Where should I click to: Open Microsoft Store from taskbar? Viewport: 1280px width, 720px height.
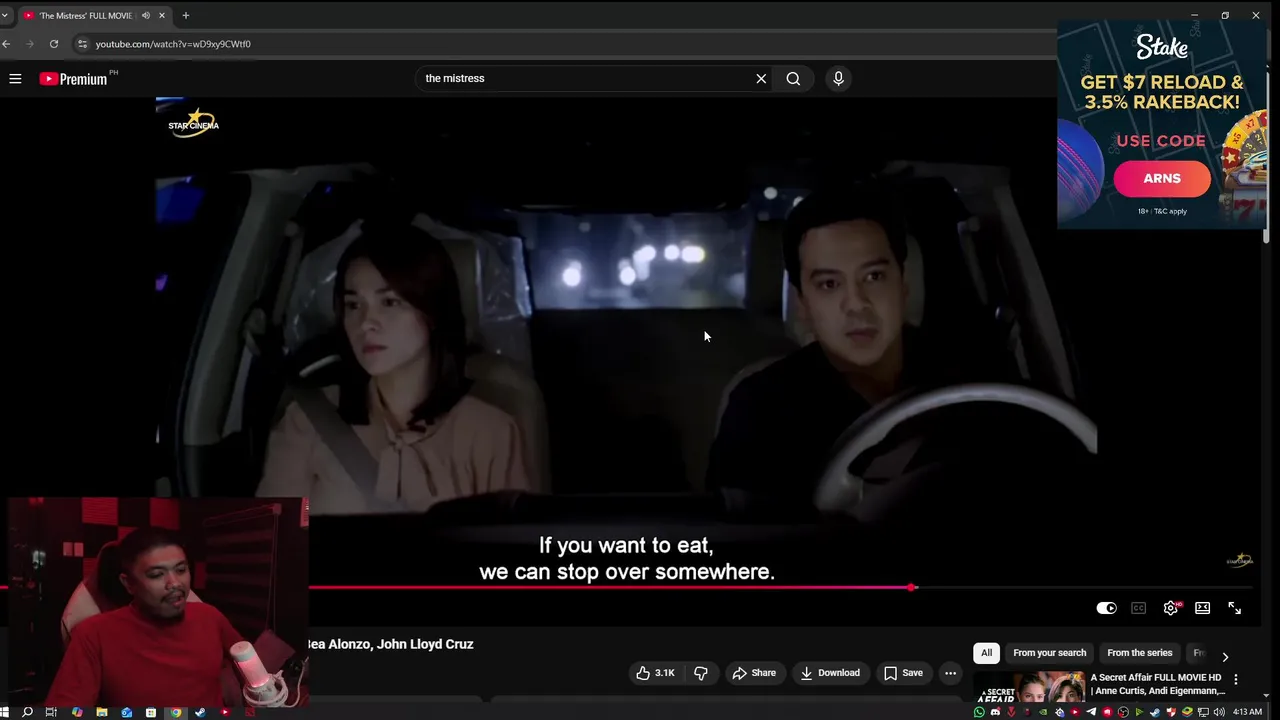click(x=151, y=712)
